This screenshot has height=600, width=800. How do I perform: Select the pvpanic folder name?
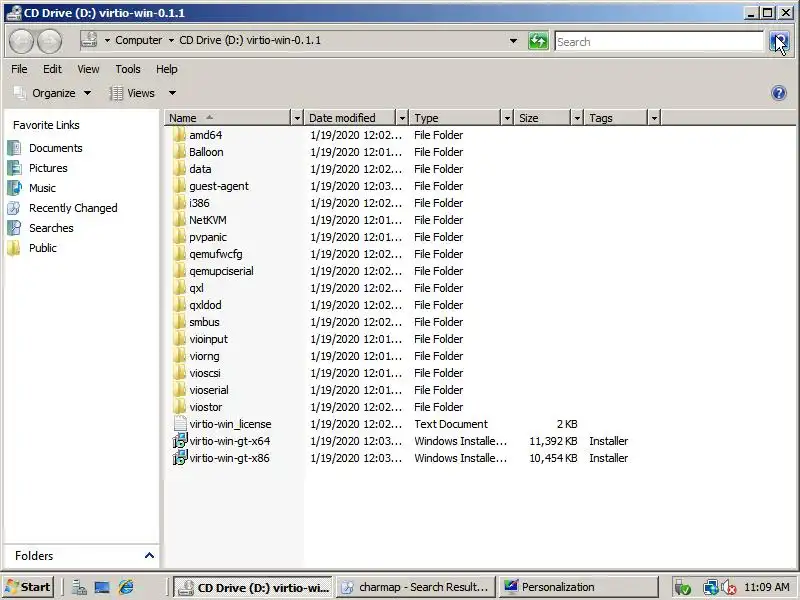(208, 237)
